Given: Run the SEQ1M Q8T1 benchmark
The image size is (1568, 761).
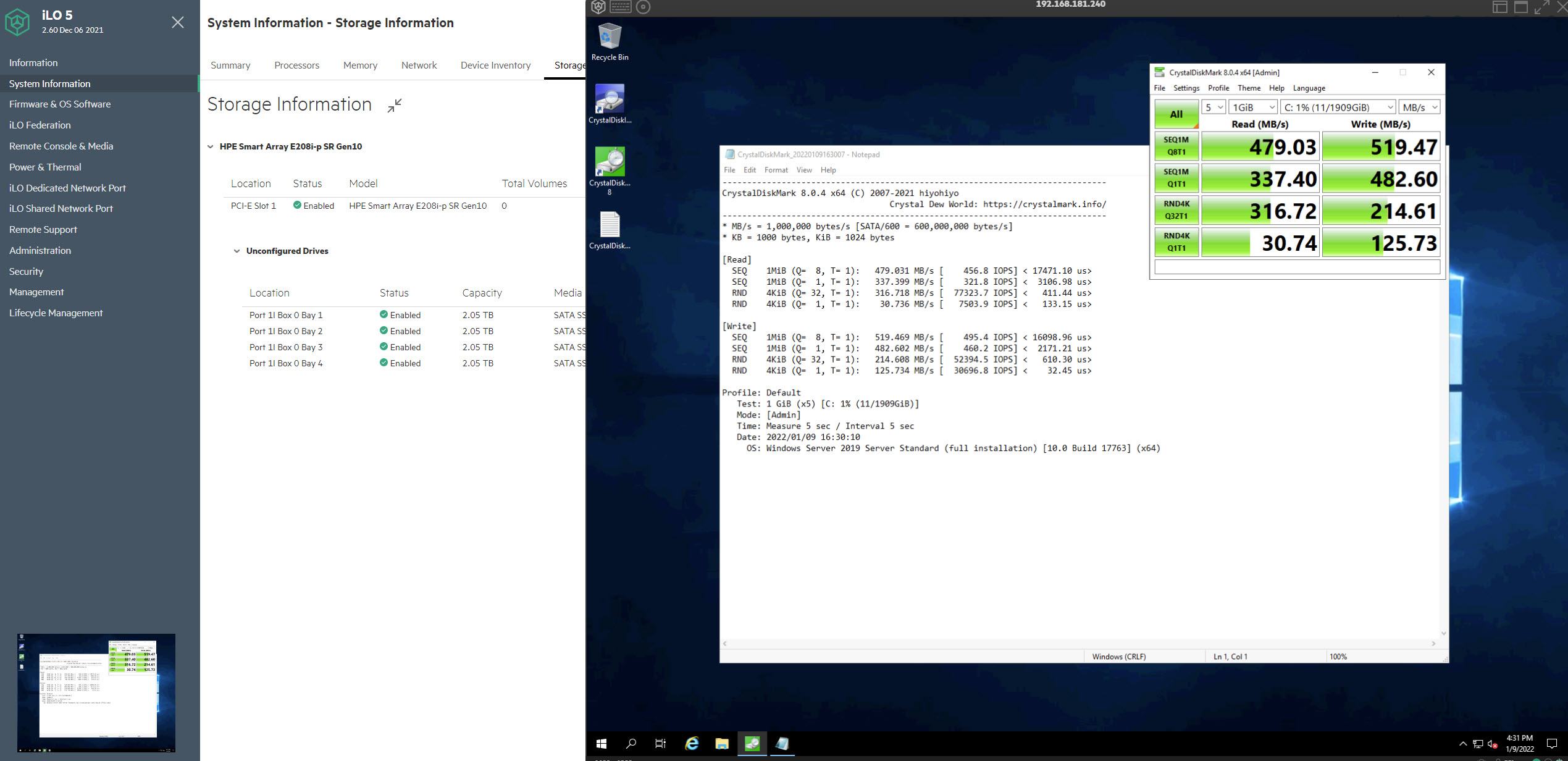Looking at the screenshot, I should (1176, 146).
